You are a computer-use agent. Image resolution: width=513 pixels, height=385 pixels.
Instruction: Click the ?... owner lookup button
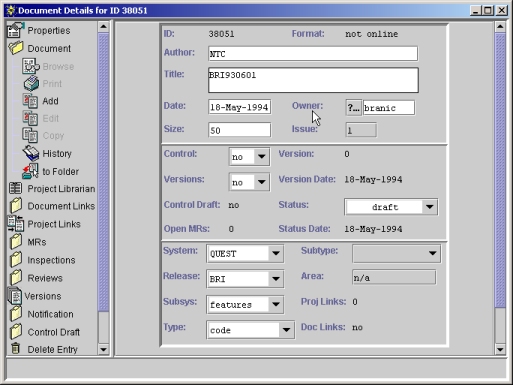pos(353,108)
